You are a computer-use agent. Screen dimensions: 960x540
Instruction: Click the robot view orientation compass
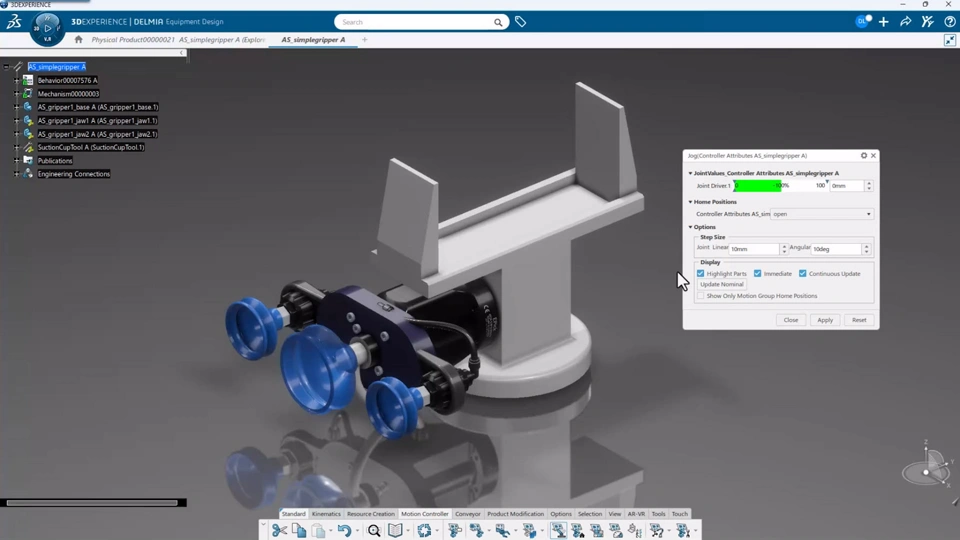point(927,468)
